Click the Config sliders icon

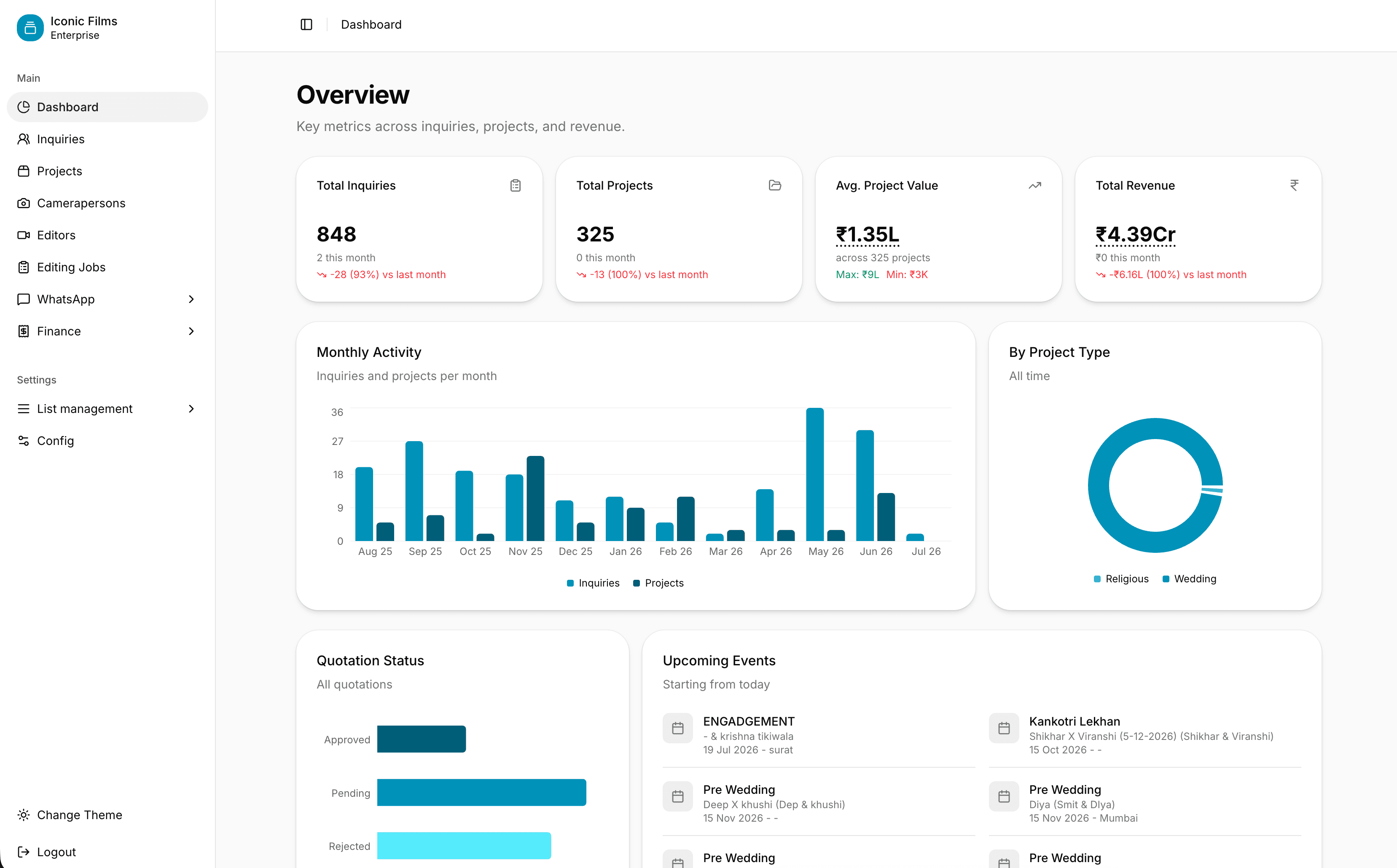tap(24, 440)
